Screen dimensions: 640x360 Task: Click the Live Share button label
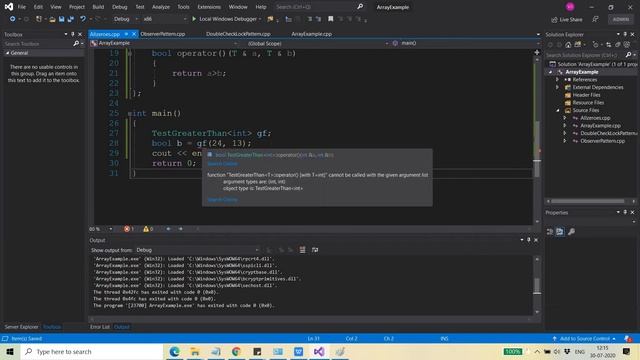tap(571, 20)
